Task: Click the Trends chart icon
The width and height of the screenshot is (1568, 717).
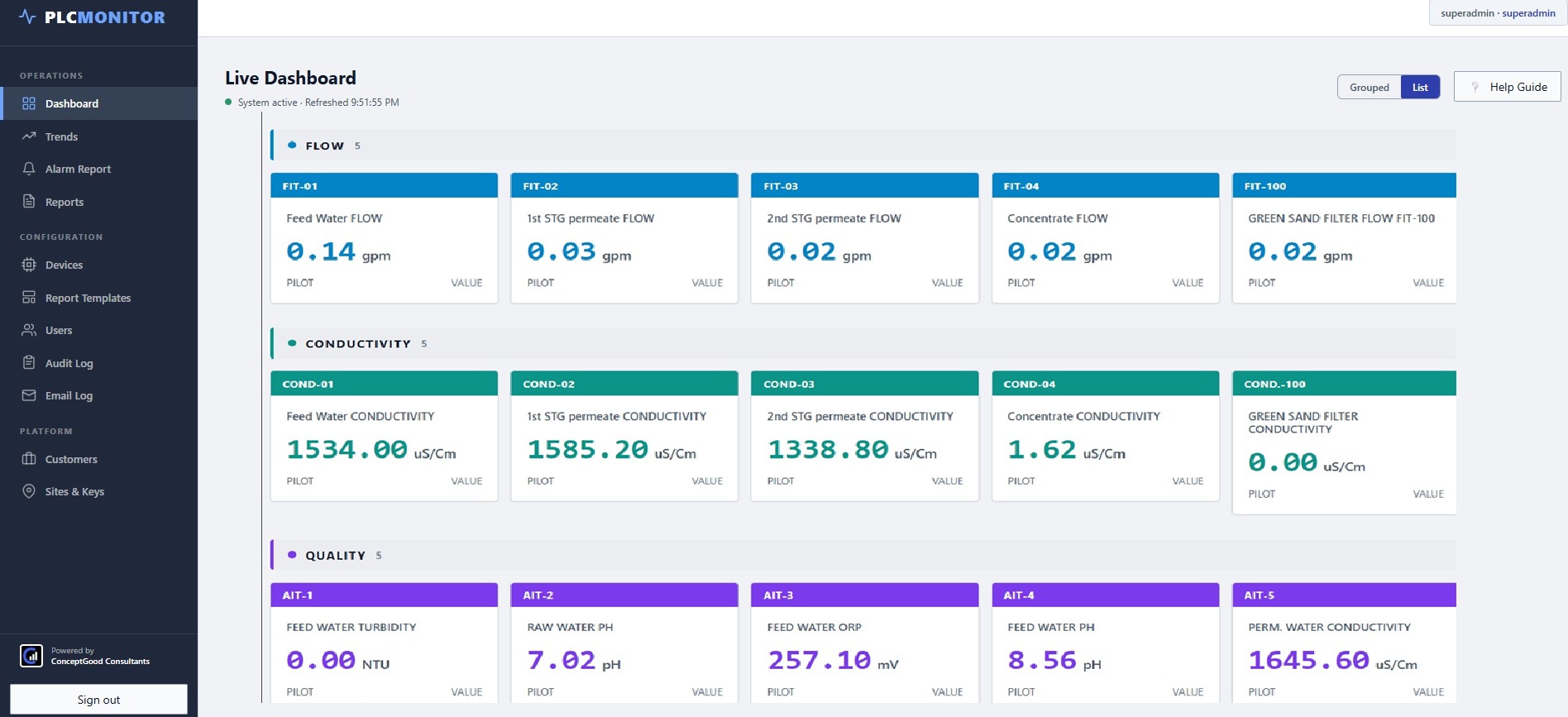Action: (x=29, y=136)
